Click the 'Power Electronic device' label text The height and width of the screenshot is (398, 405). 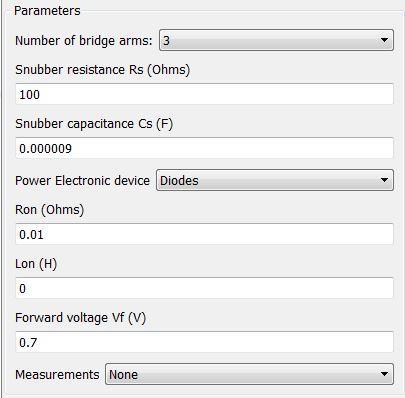(x=82, y=181)
